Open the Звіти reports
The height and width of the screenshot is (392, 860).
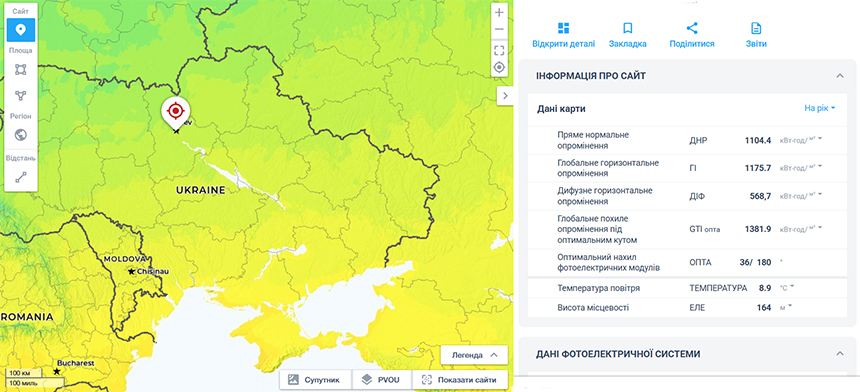pyautogui.click(x=756, y=36)
